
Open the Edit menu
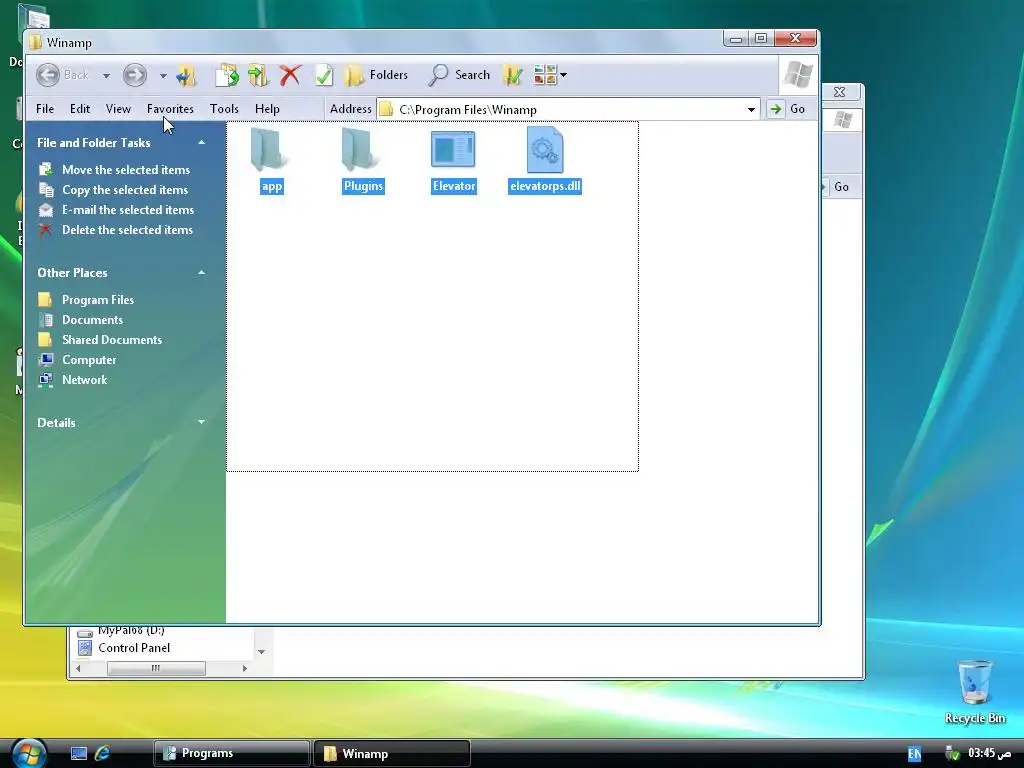point(80,109)
